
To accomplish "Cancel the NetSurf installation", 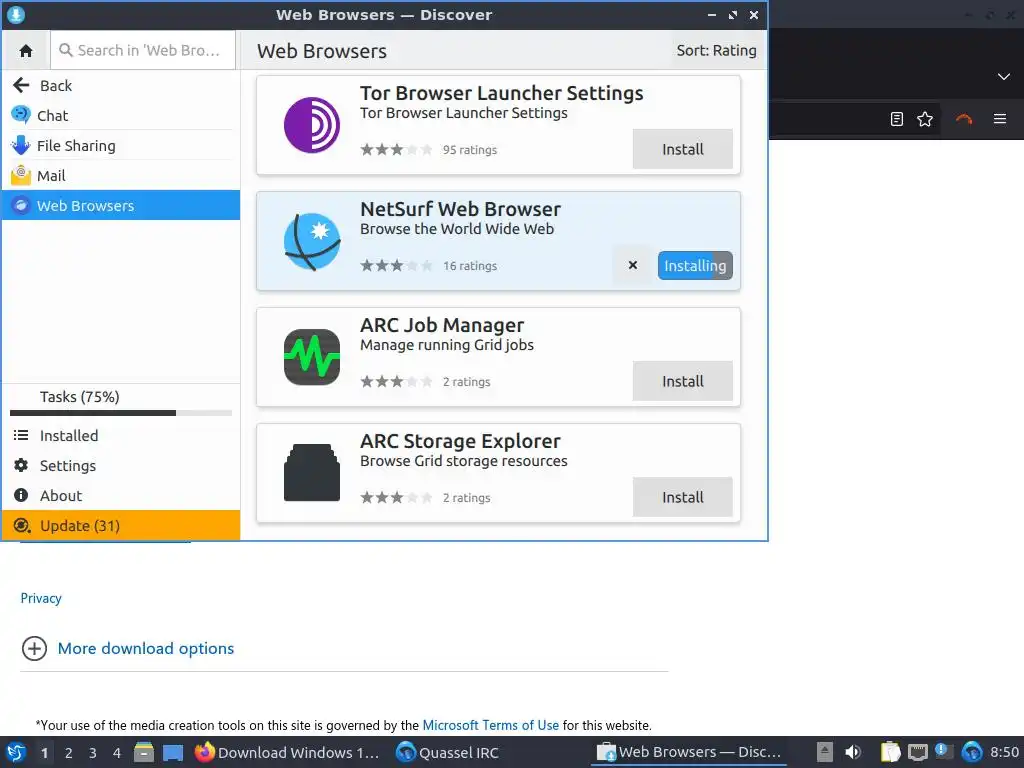I will click(632, 265).
